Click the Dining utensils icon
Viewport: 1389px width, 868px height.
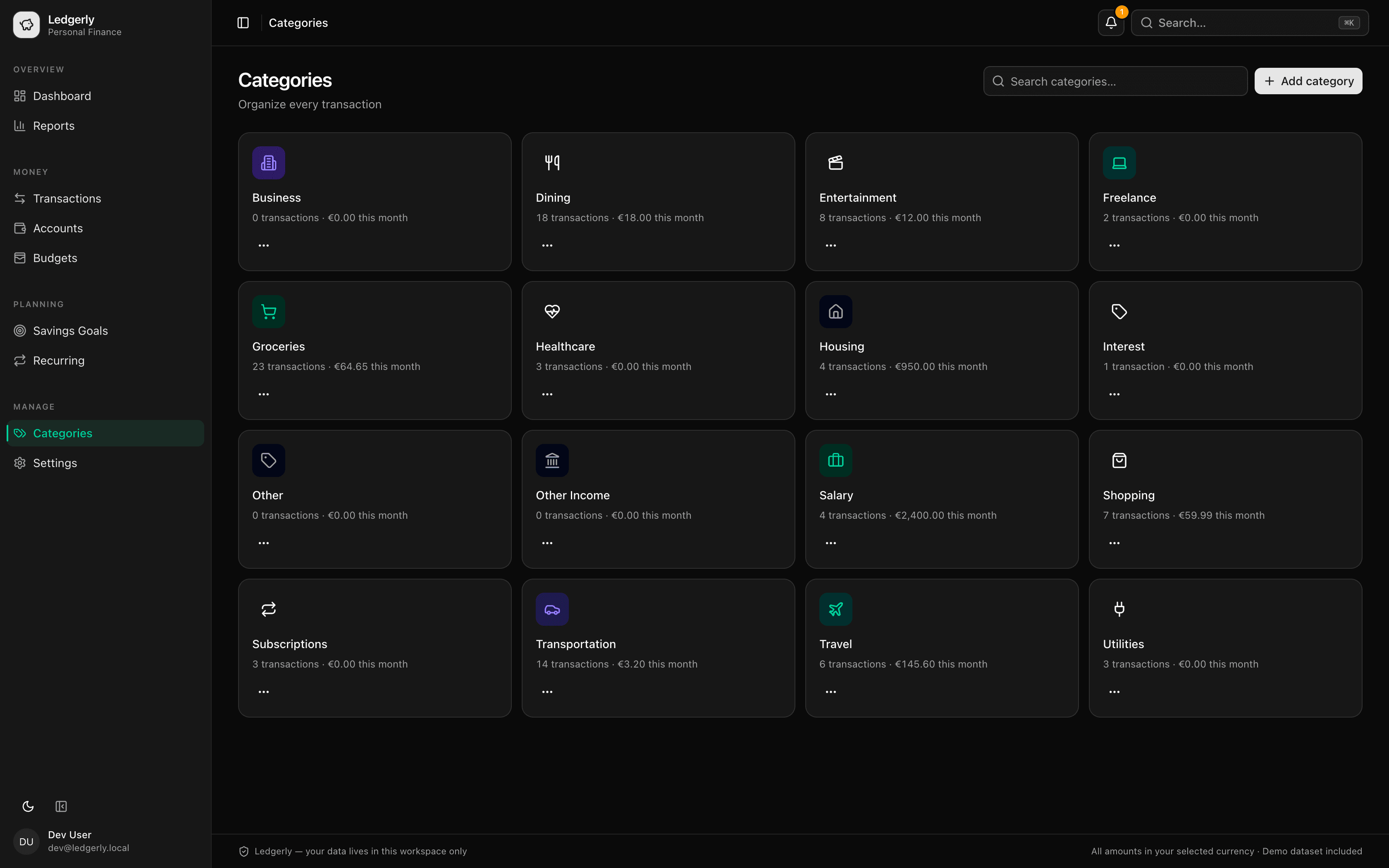point(552,163)
